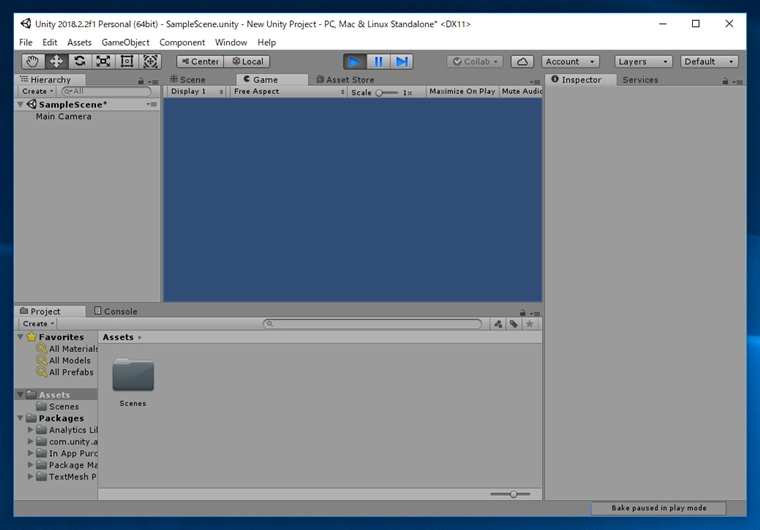Open the Free Aspect dropdown
Image resolution: width=760 pixels, height=530 pixels.
coord(288,91)
